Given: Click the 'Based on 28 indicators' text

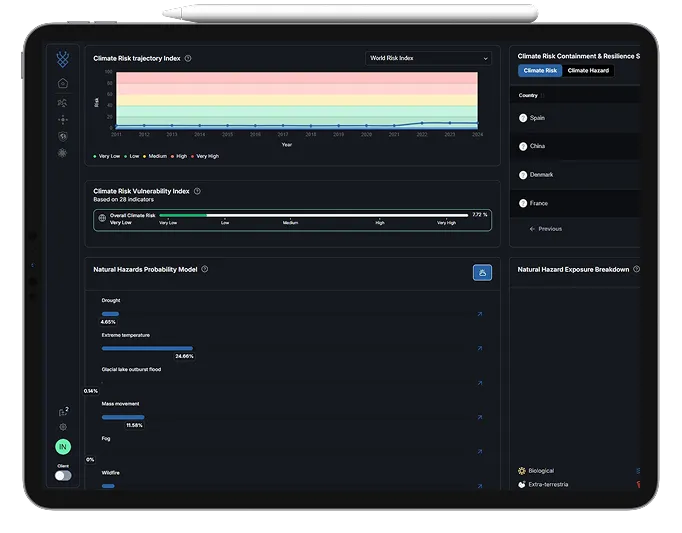Looking at the screenshot, I should click(x=124, y=200).
